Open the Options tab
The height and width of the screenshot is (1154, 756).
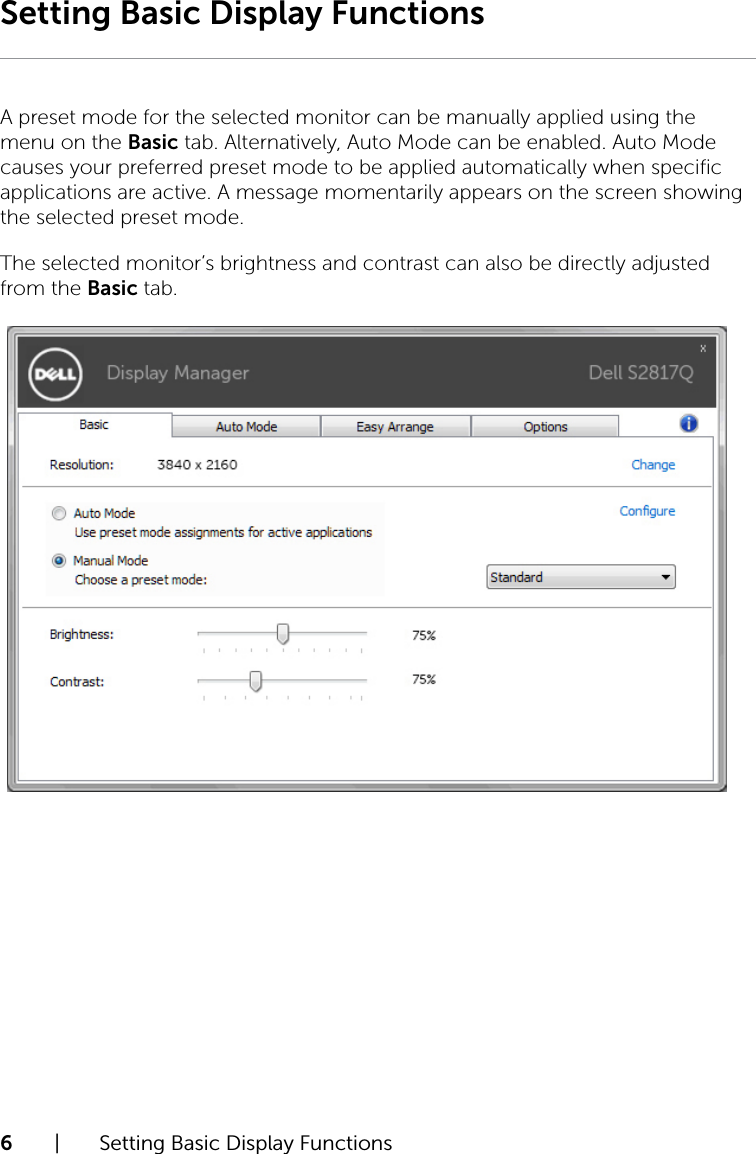coord(545,425)
